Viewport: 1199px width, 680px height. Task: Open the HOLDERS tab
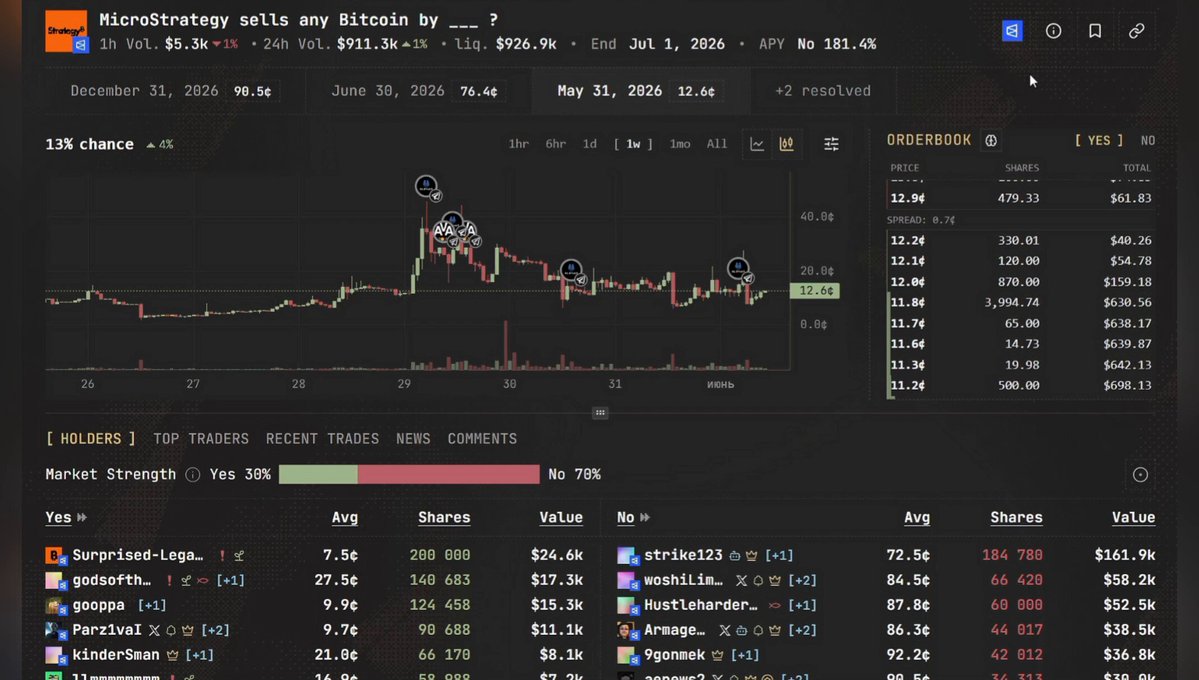(x=90, y=439)
